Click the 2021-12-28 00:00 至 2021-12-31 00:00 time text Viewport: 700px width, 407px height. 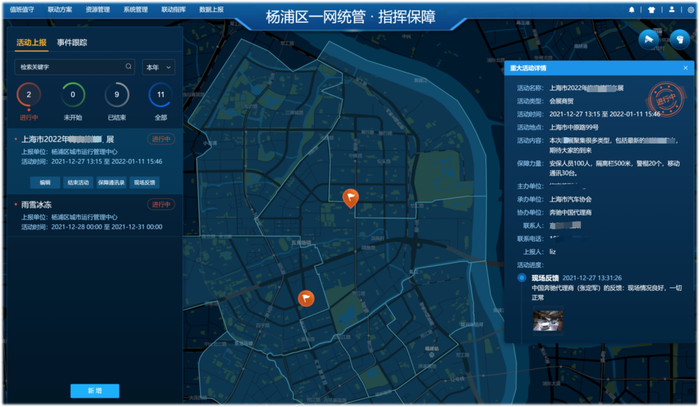coord(107,227)
